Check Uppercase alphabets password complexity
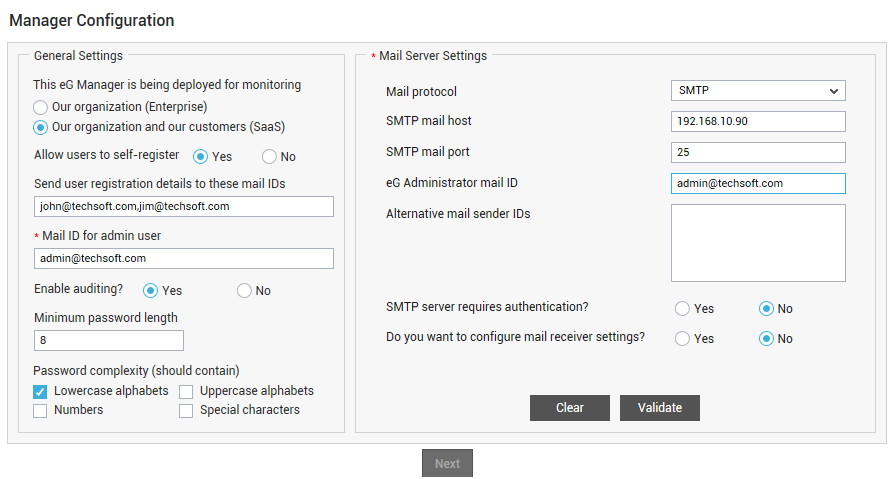 click(186, 392)
